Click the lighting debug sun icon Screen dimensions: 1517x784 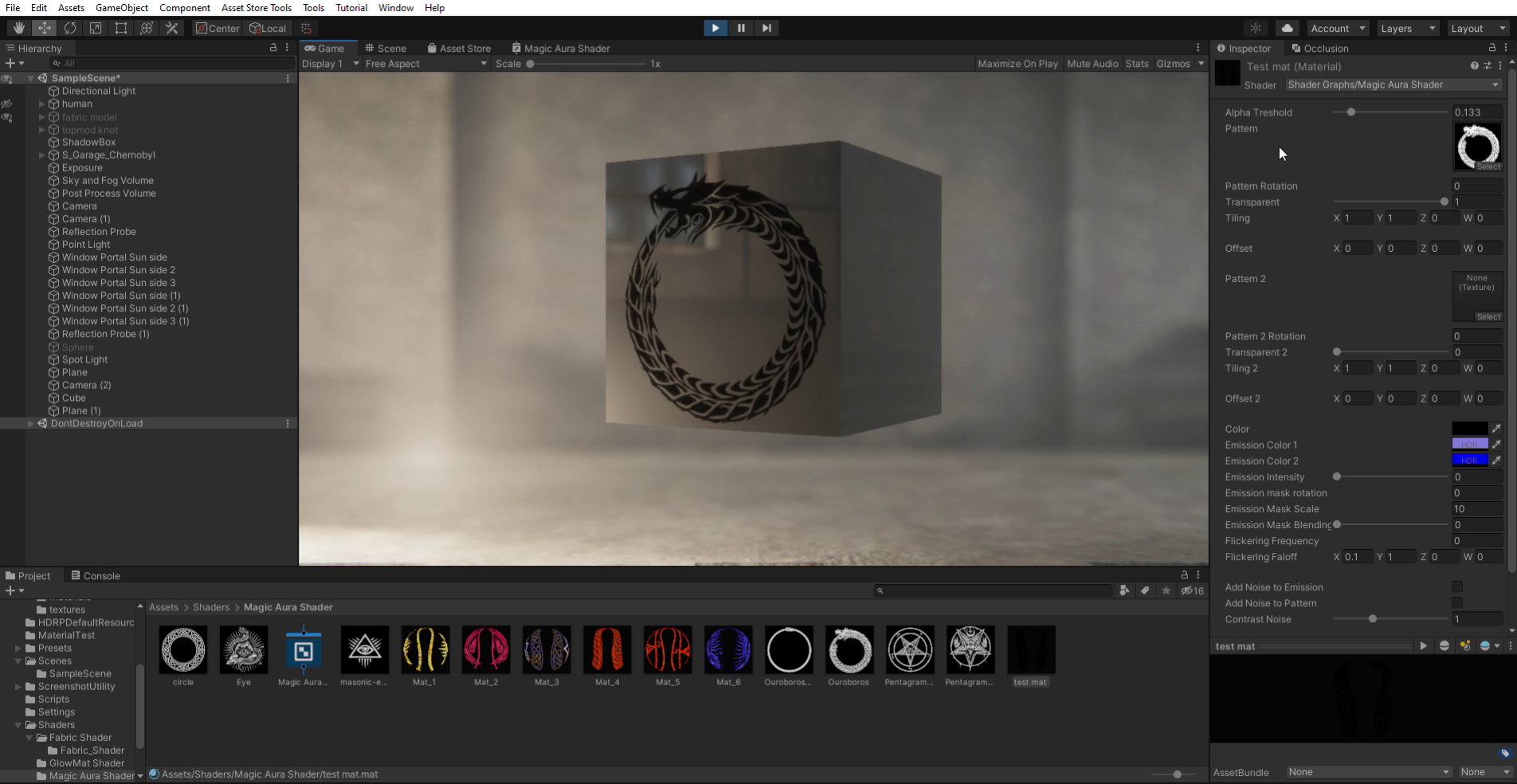point(1256,28)
